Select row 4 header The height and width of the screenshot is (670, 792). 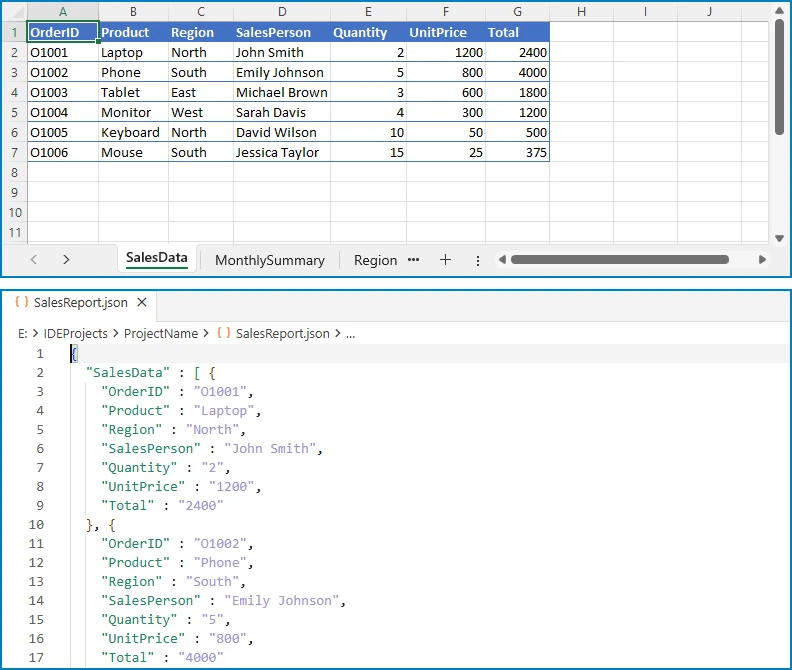click(x=14, y=92)
